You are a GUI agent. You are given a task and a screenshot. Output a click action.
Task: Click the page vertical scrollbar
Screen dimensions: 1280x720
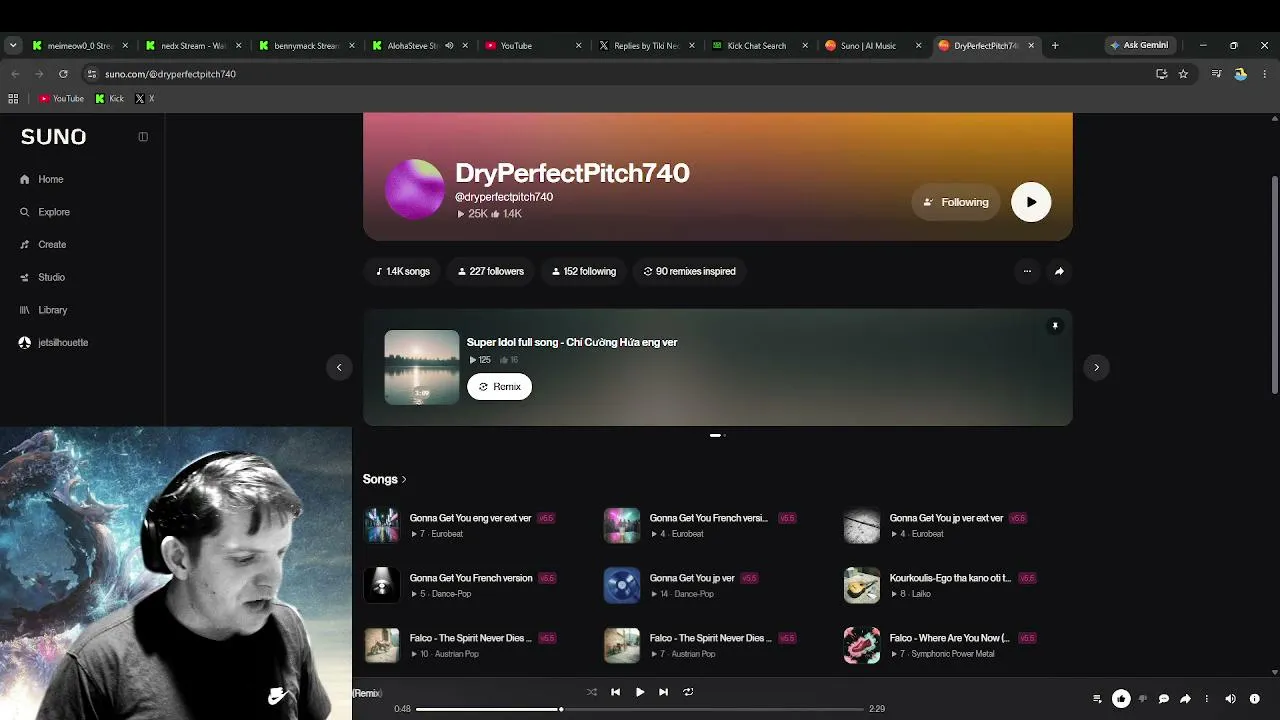click(1274, 285)
